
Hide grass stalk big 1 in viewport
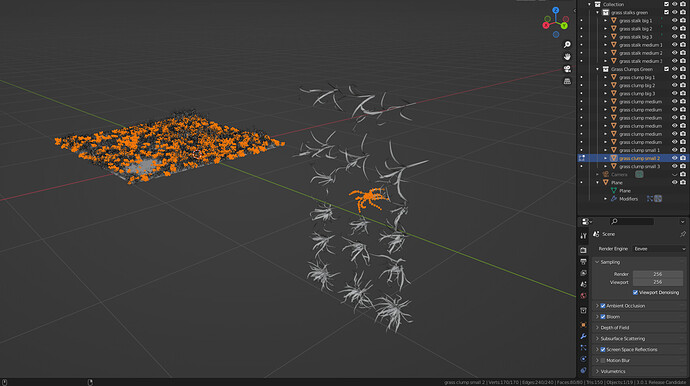674,21
